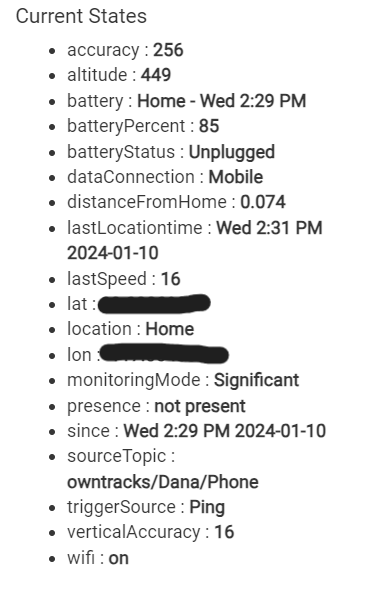Click owntracks/Dana/Phone source topic
This screenshot has height=589, width=371.
(x=163, y=482)
